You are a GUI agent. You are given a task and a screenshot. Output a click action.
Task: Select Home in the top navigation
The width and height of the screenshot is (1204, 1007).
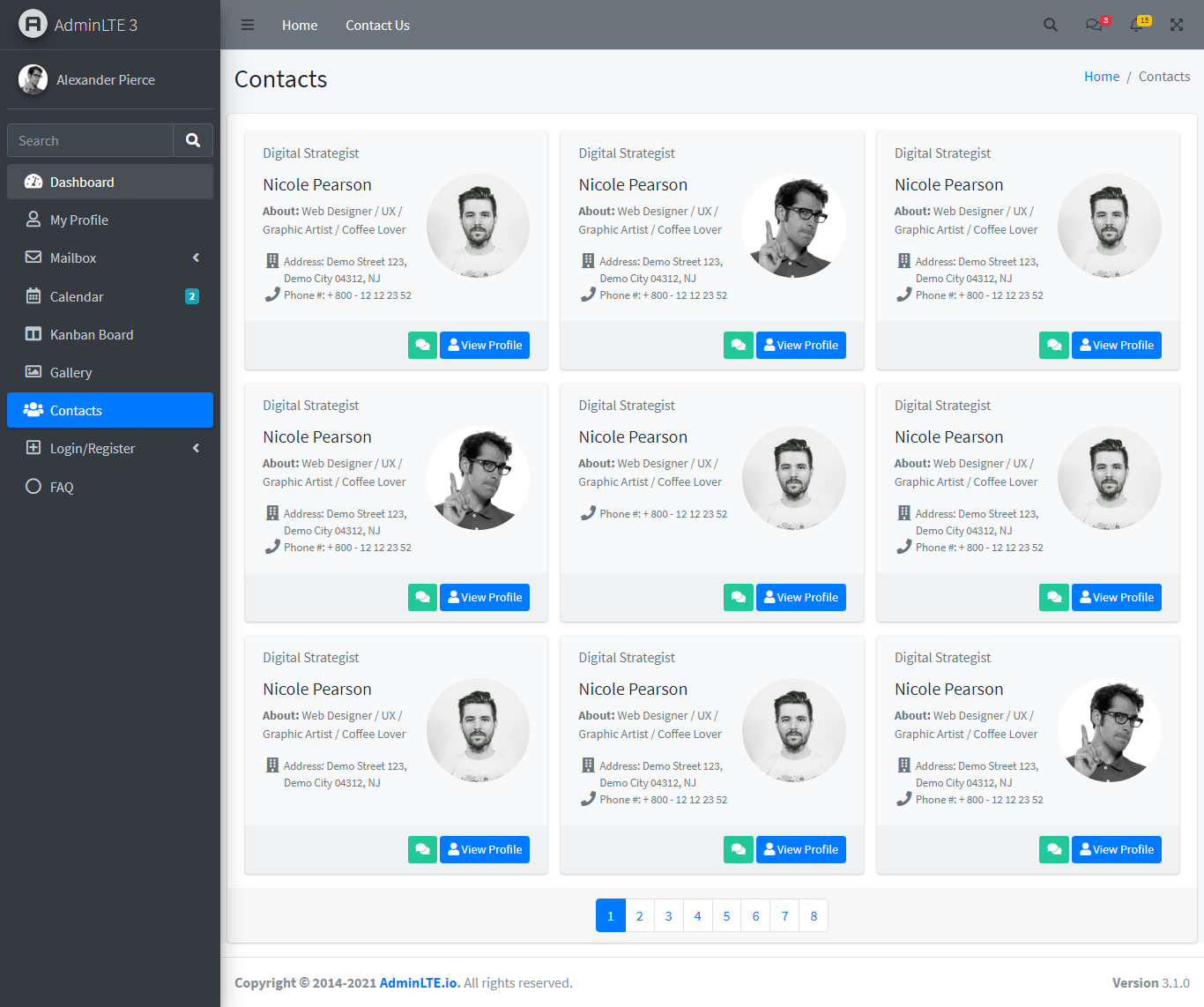[300, 25]
